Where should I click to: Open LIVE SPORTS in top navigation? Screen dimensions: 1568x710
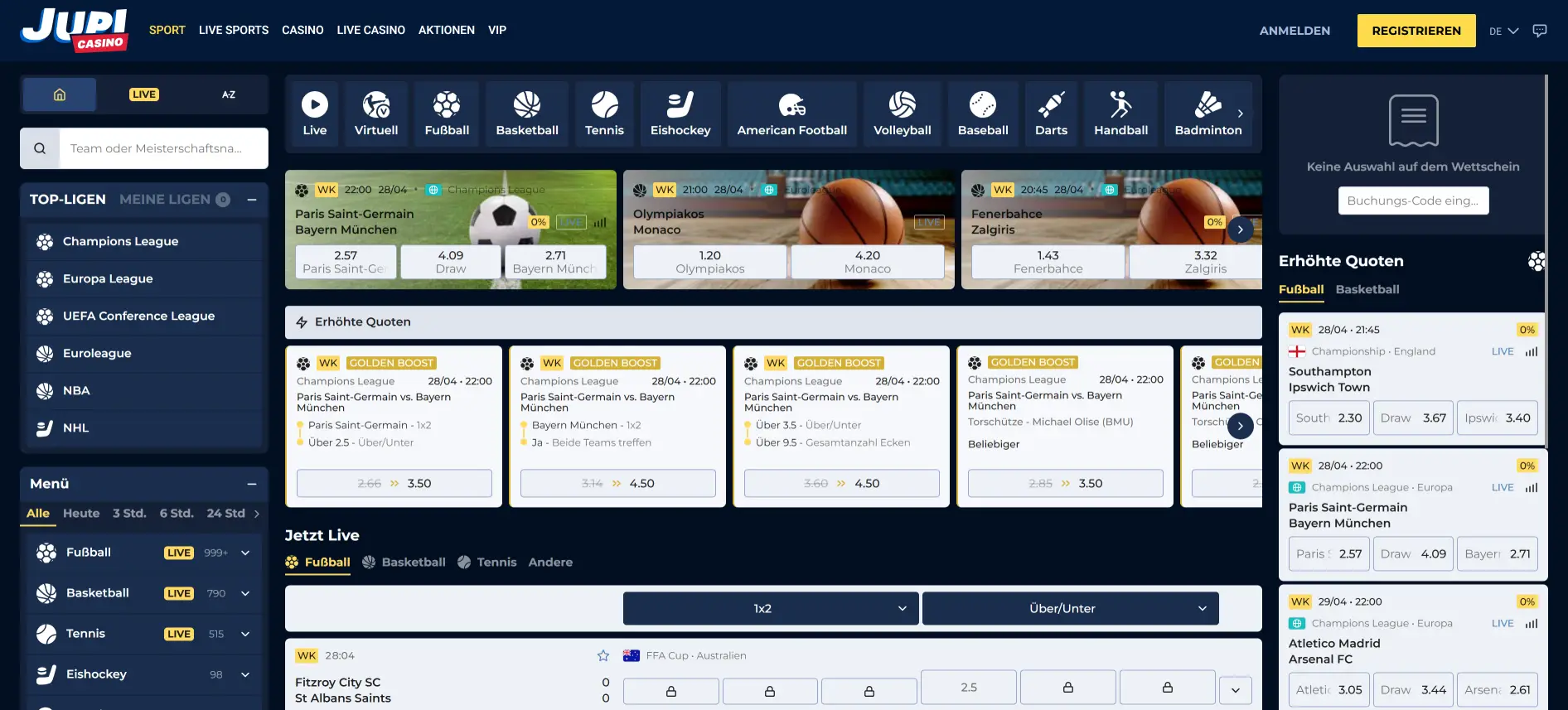[x=234, y=30]
